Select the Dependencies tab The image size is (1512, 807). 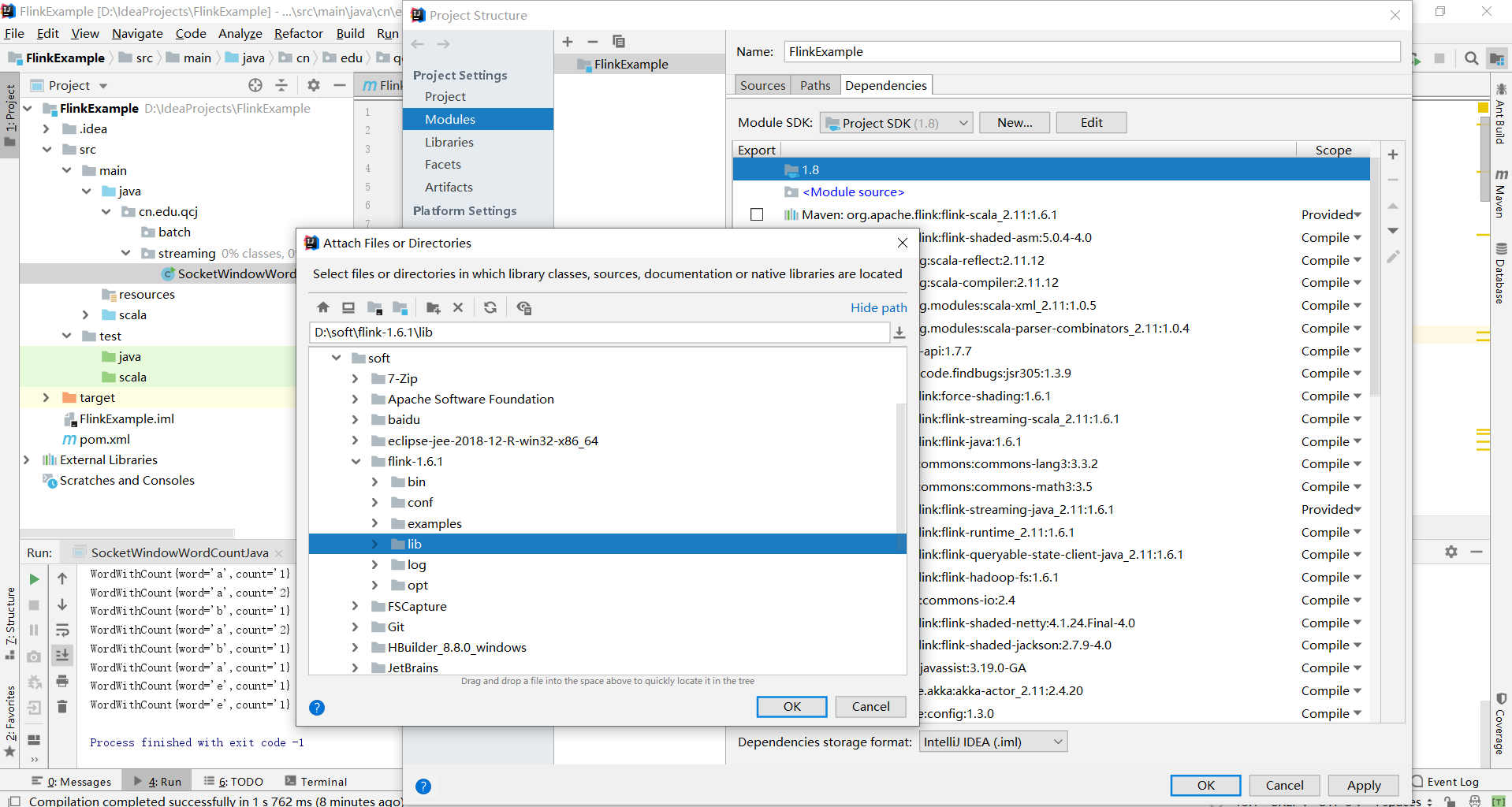click(x=886, y=85)
